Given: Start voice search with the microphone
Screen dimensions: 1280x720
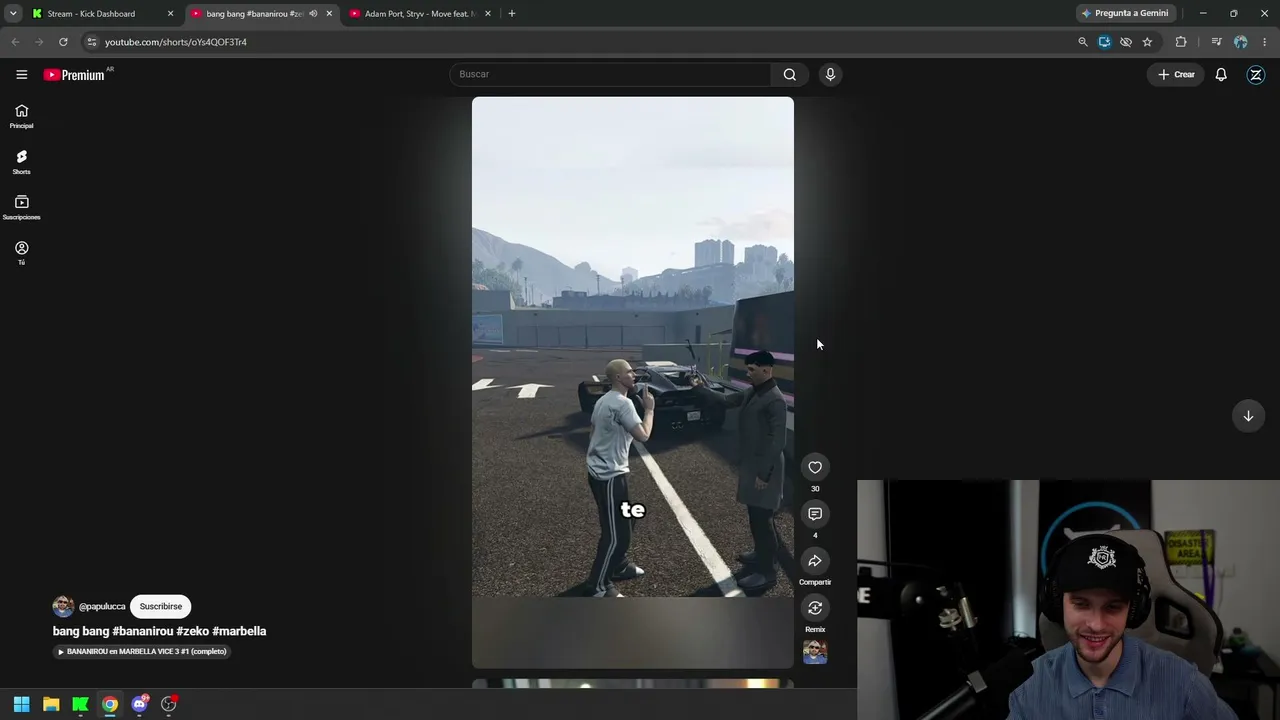Looking at the screenshot, I should [830, 74].
